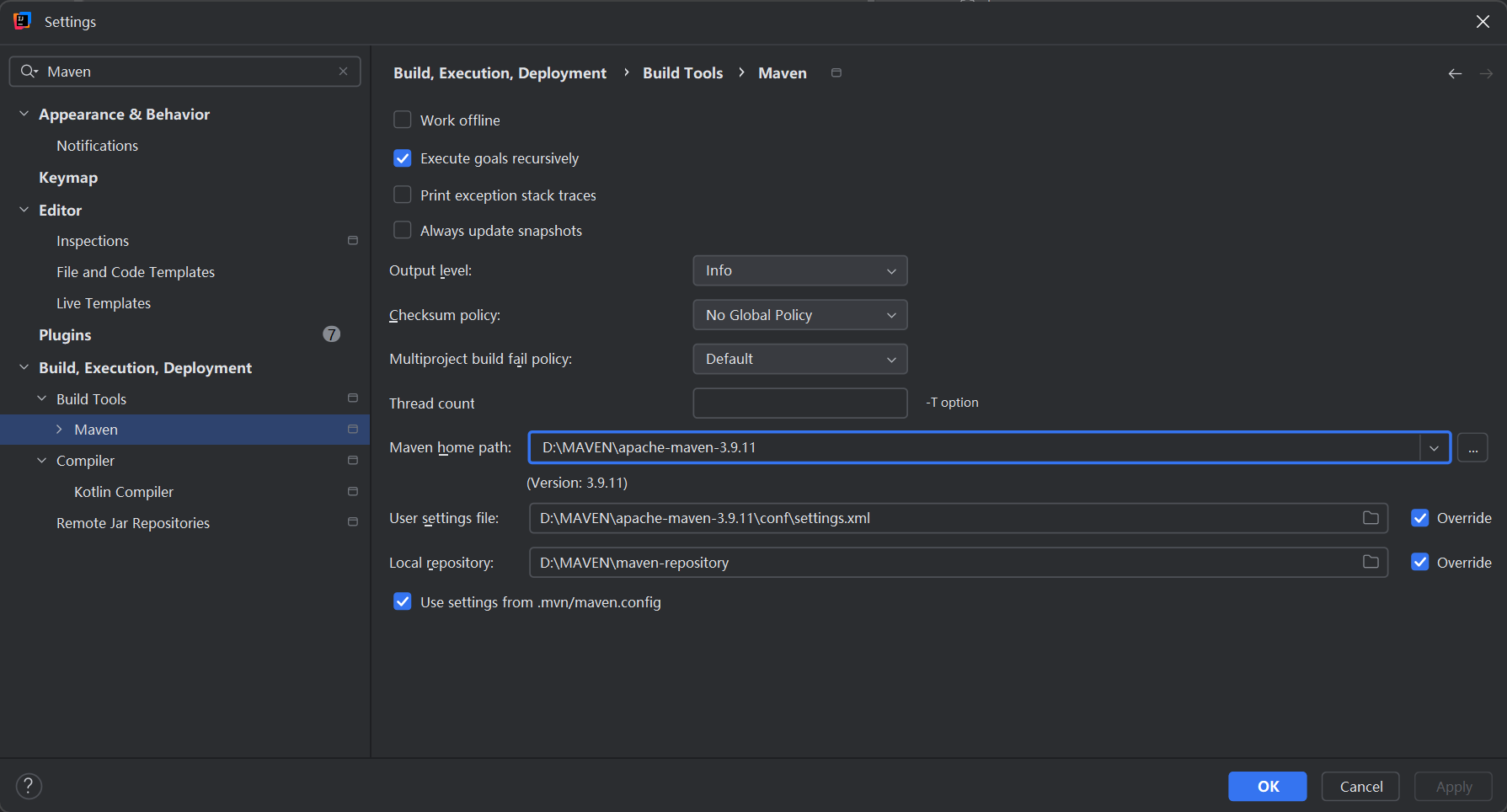The width and height of the screenshot is (1507, 812).
Task: Open Live Templates settings
Action: [x=104, y=303]
